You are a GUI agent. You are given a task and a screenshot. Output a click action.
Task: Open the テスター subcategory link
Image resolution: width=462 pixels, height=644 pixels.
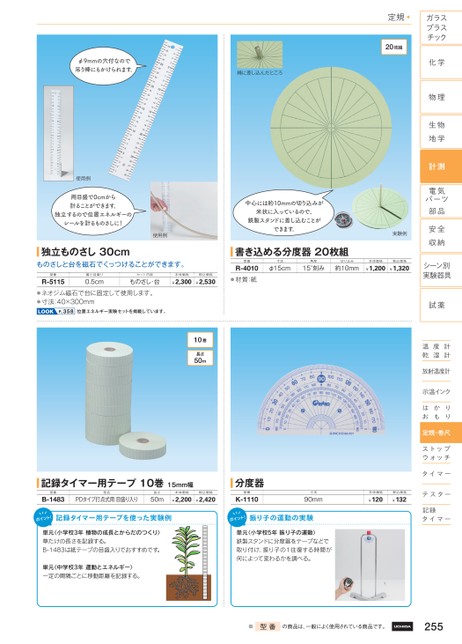[x=436, y=494]
